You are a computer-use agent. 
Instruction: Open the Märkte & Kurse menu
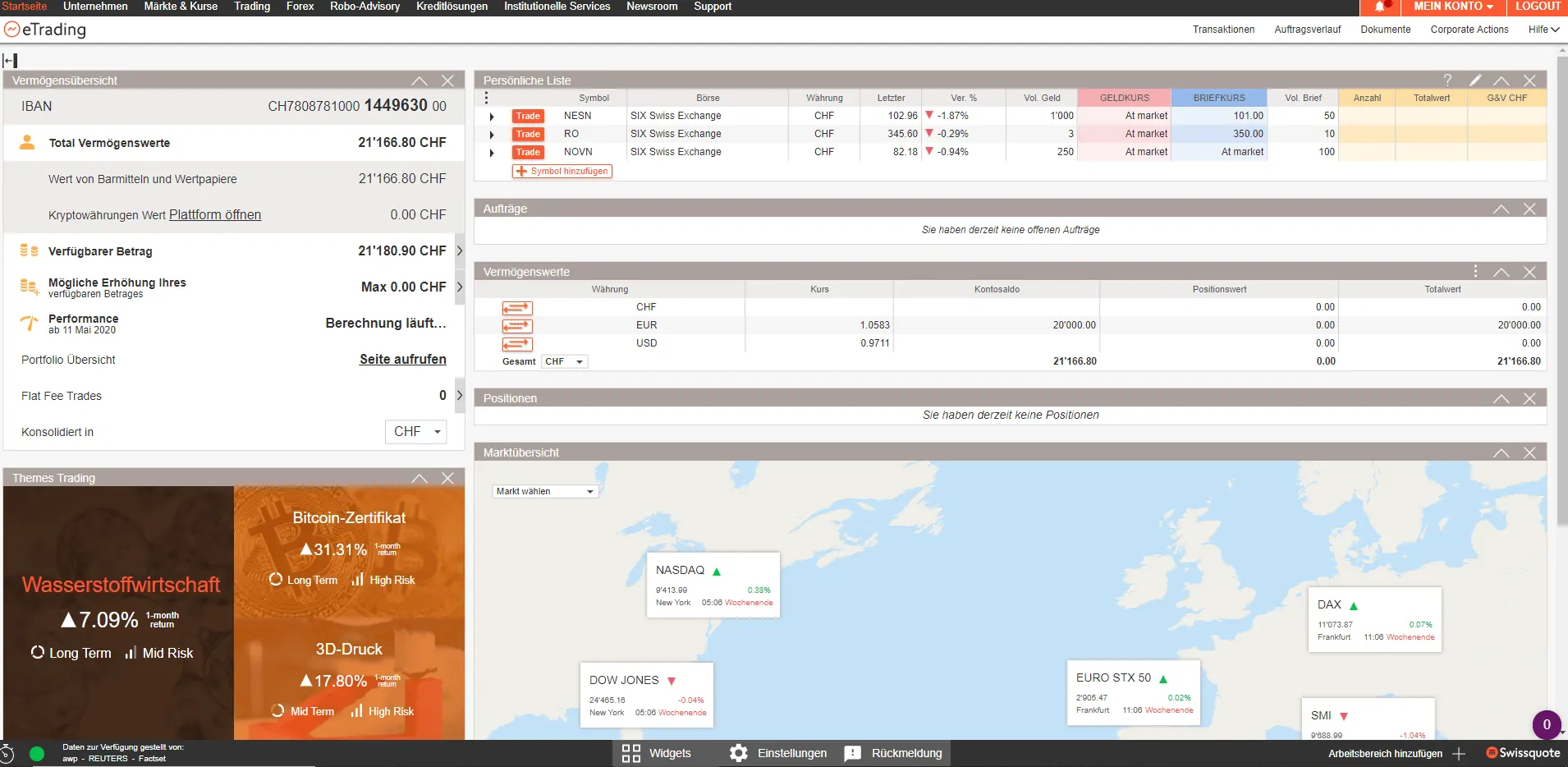(181, 7)
